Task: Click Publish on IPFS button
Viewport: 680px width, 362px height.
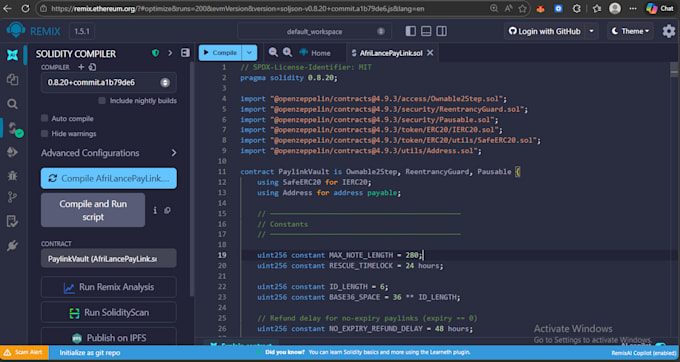Action: [108, 337]
